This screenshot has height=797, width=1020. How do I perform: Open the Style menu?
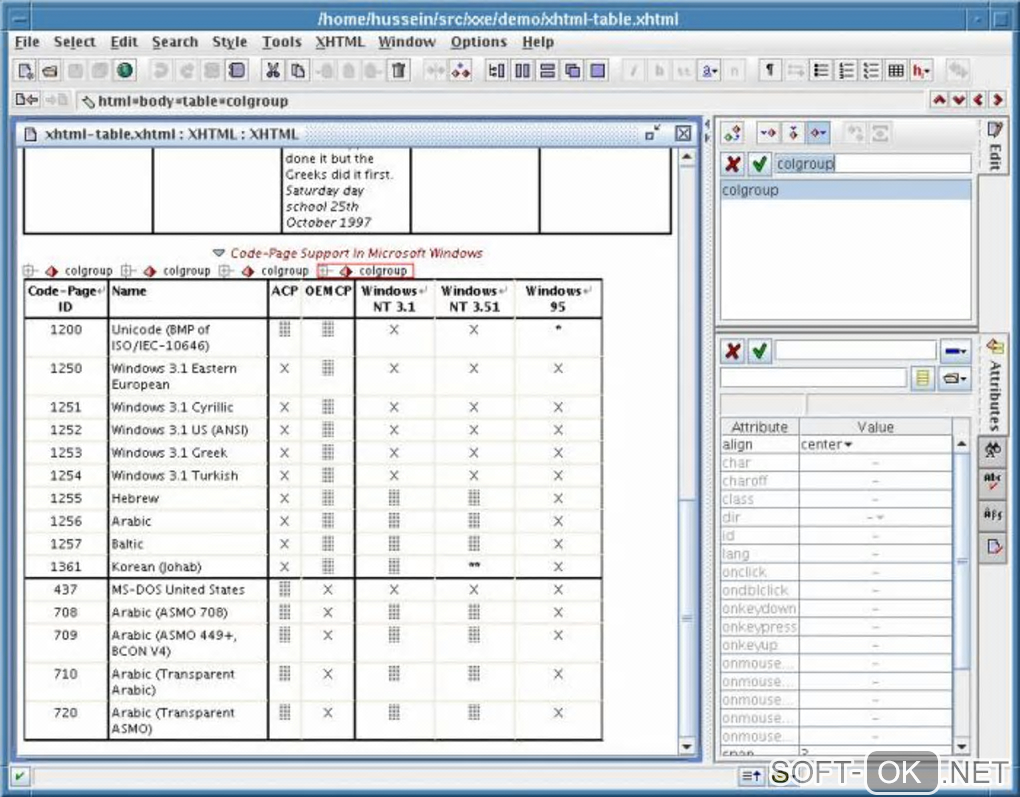pyautogui.click(x=230, y=42)
